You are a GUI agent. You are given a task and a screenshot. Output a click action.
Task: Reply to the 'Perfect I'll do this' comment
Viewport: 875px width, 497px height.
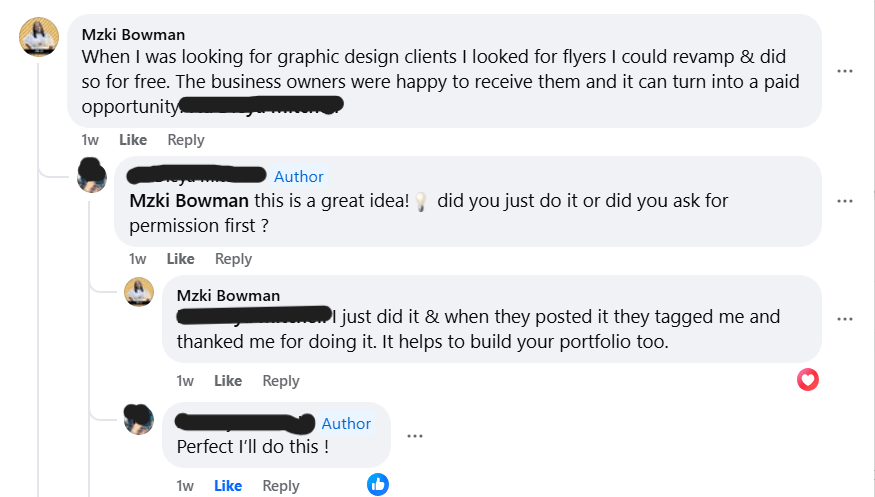[281, 486]
